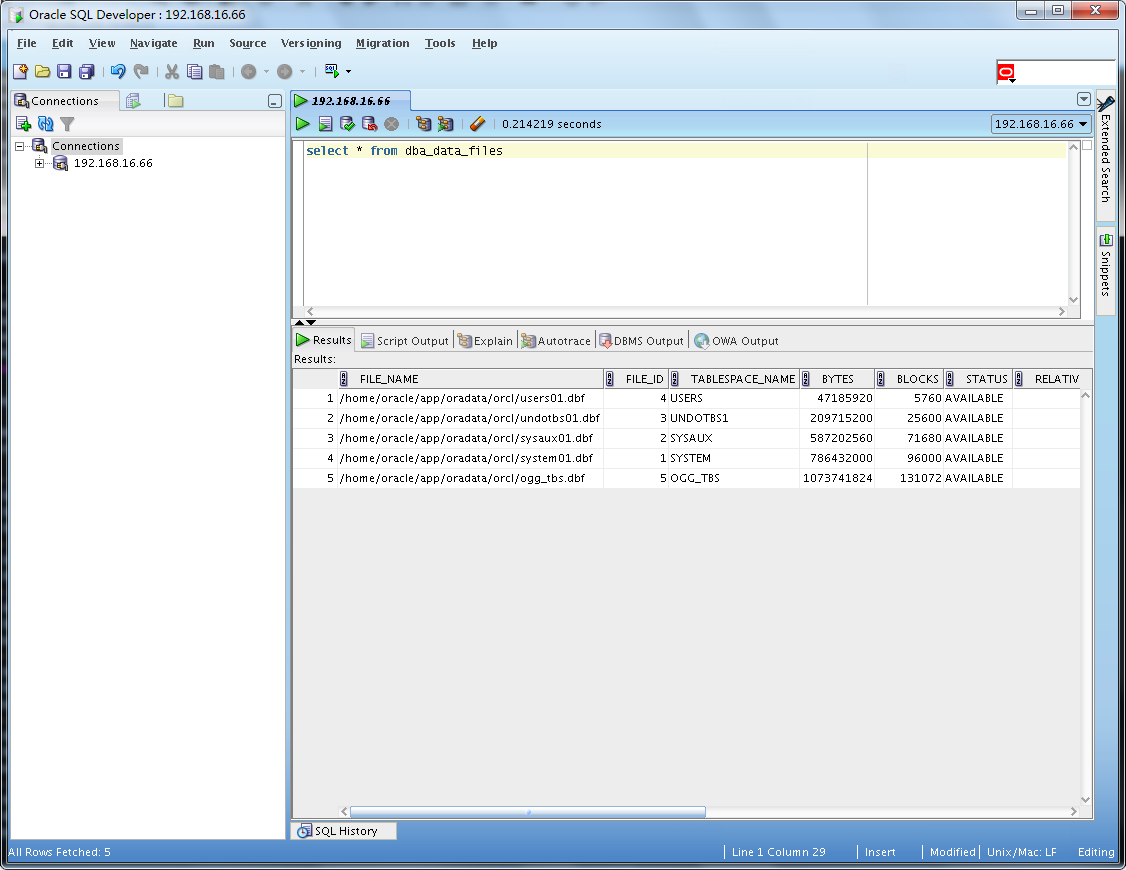Click the Paste clipboard icon
Image resolution: width=1126 pixels, height=870 pixels.
216,71
